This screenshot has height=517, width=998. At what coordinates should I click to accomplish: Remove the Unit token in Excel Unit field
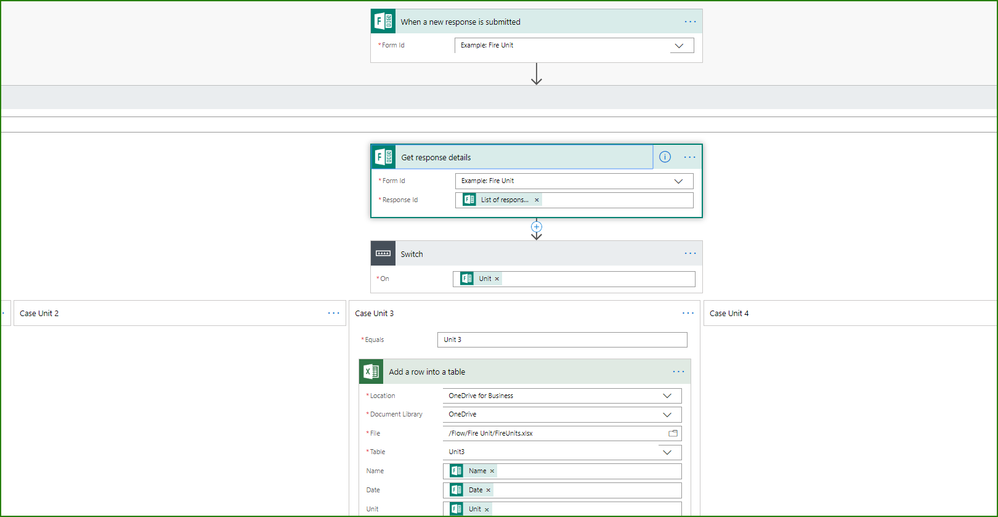click(487, 509)
